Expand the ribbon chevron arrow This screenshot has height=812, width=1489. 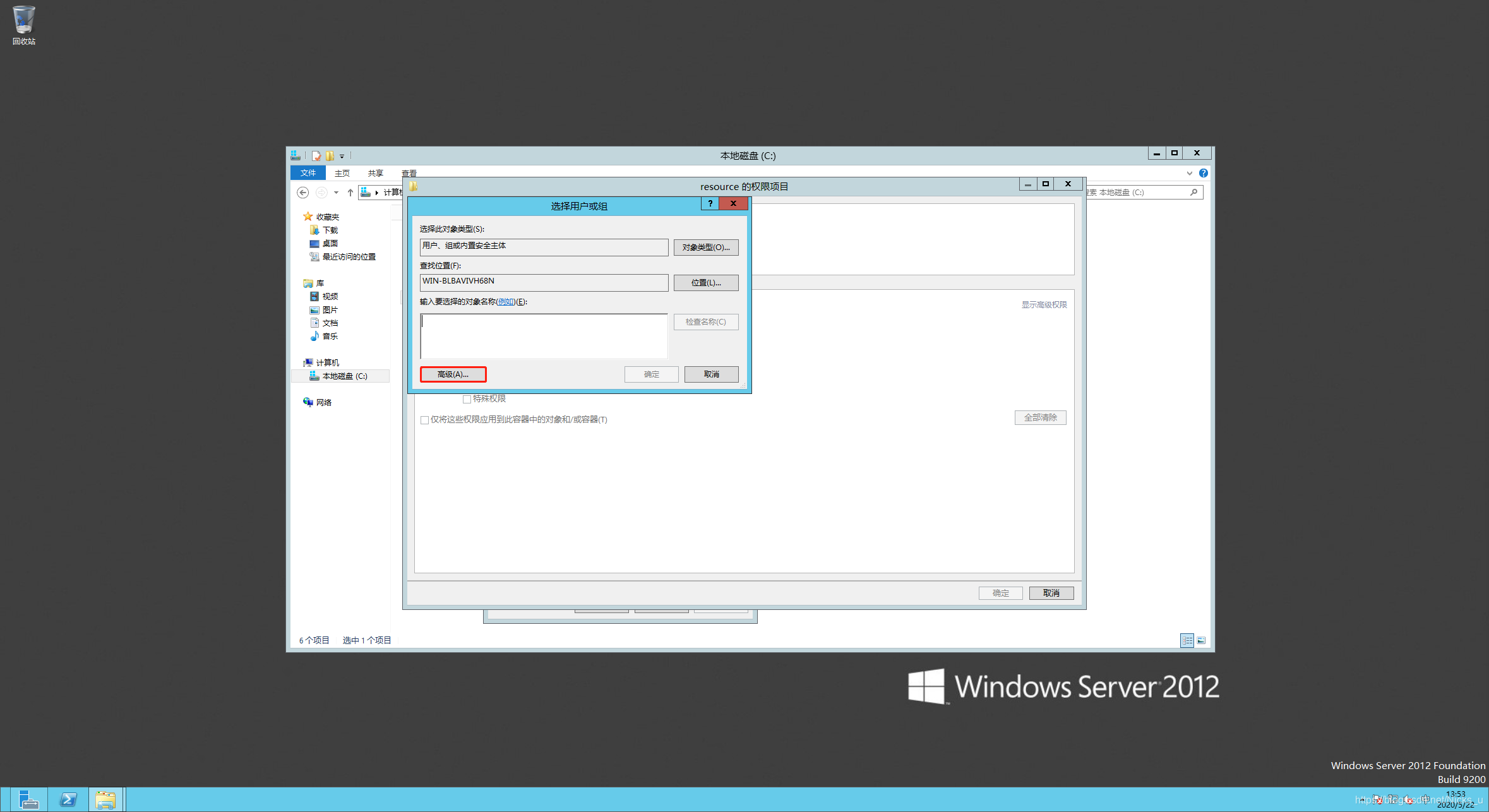point(1189,173)
